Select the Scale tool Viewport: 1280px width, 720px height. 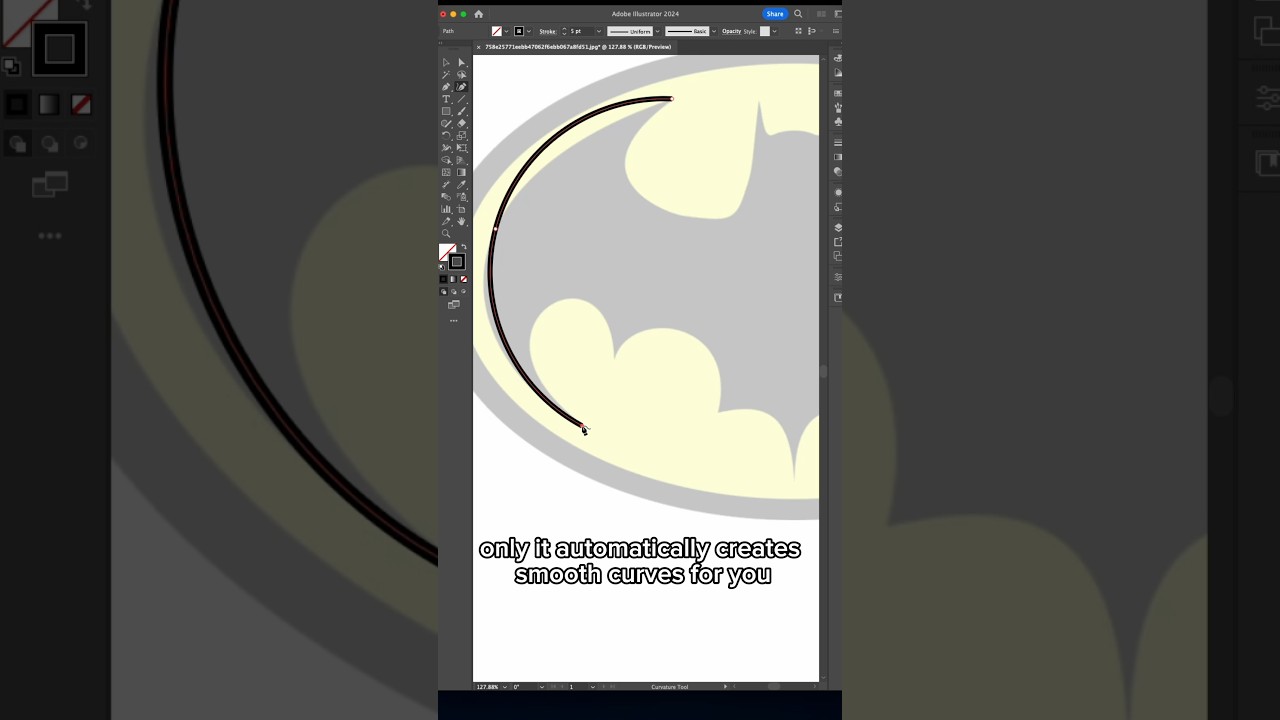(x=461, y=135)
